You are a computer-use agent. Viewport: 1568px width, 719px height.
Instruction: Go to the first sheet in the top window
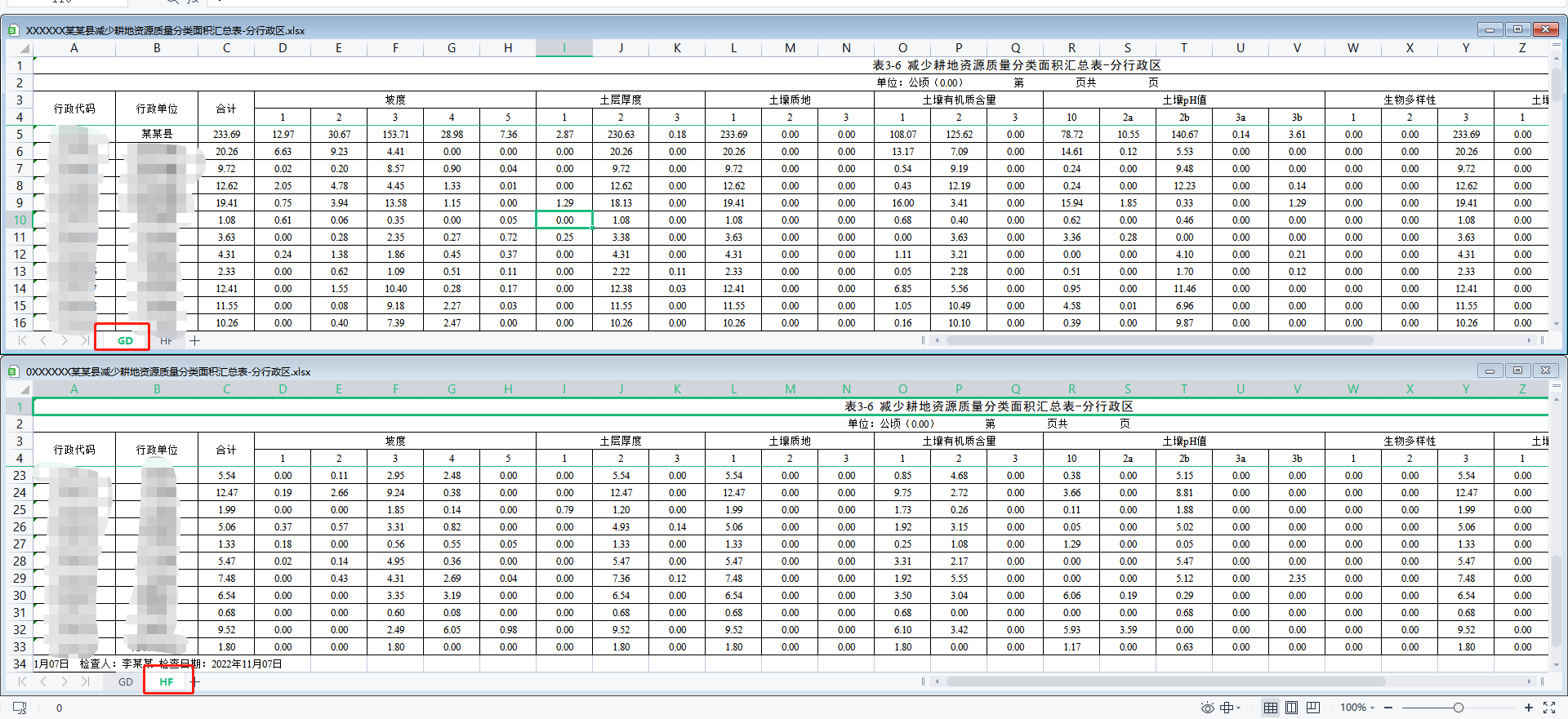pyautogui.click(x=22, y=340)
